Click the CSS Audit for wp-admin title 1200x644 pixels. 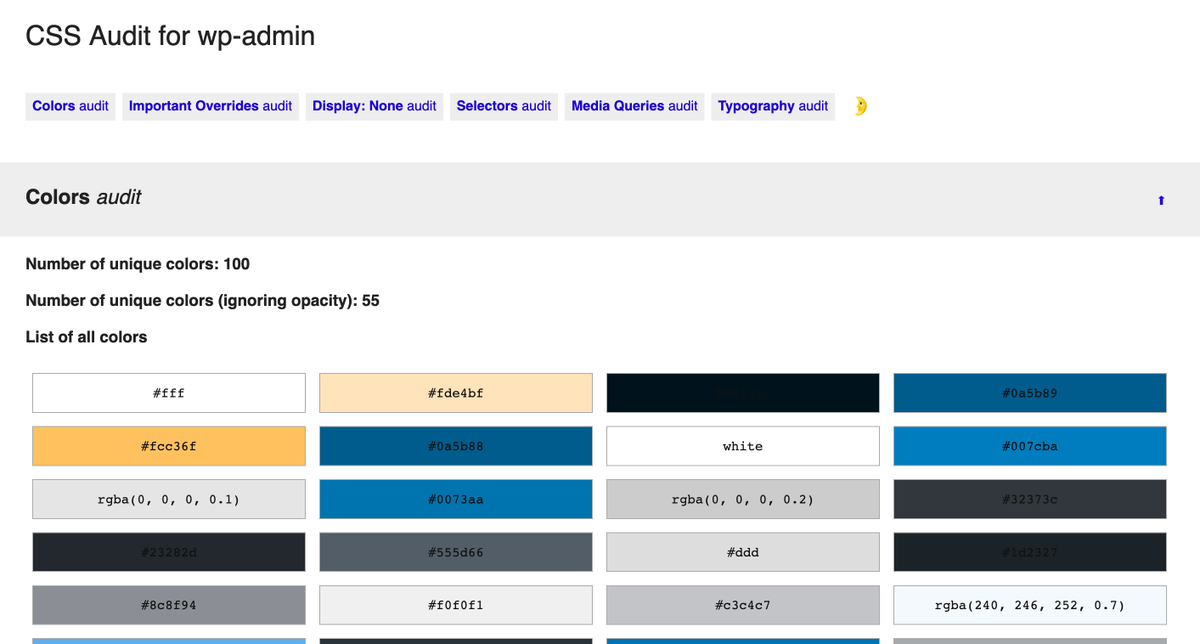click(x=170, y=36)
